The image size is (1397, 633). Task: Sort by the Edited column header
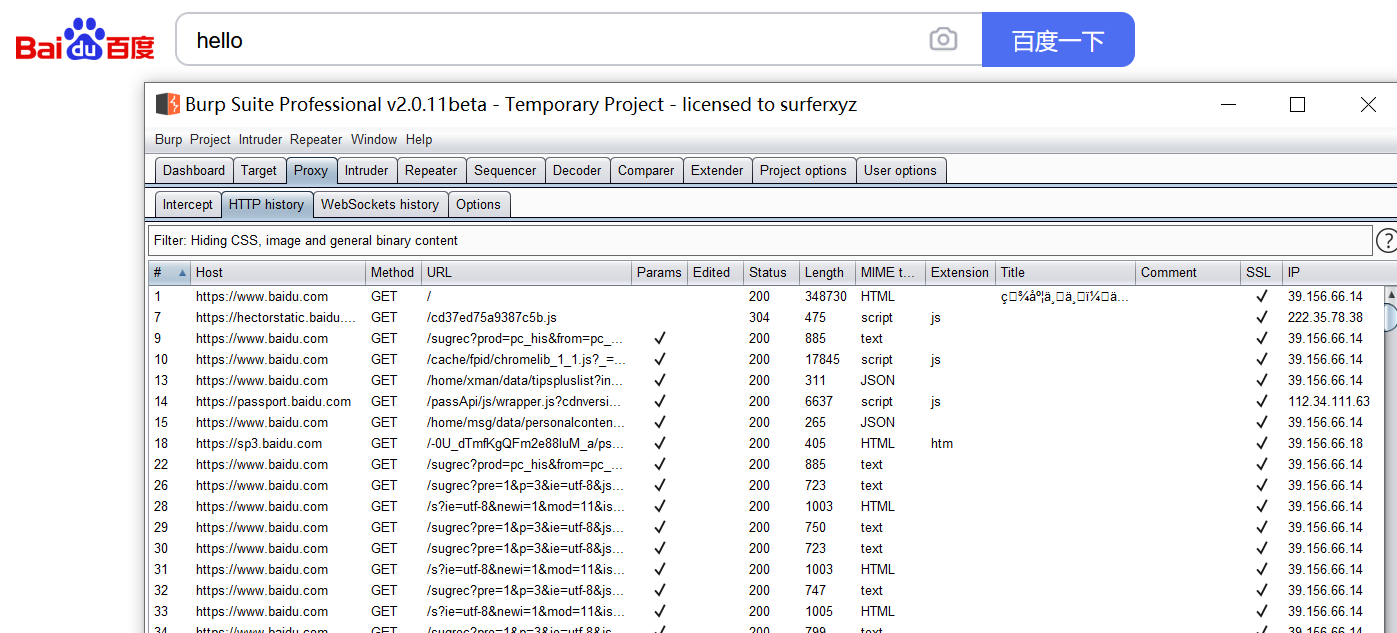715,272
